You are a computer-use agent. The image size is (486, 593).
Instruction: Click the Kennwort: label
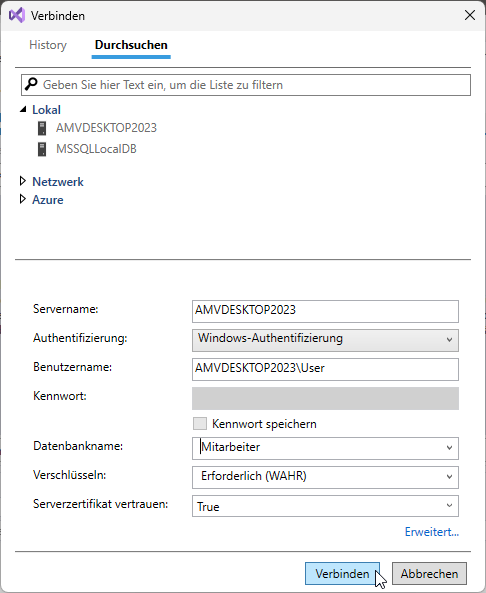(x=60, y=396)
